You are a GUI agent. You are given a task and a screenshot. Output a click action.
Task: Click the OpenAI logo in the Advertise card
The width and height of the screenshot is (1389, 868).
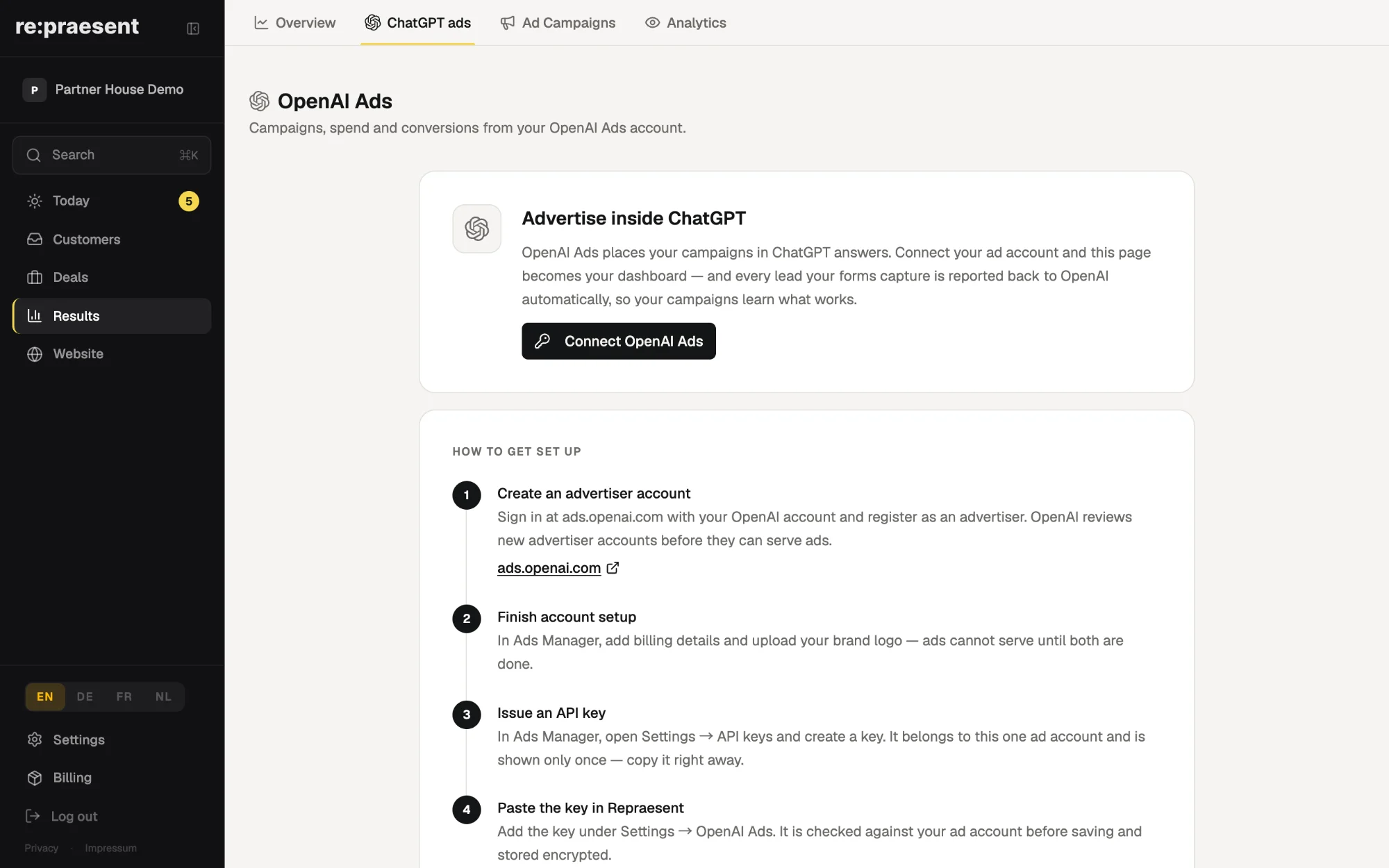pos(477,228)
